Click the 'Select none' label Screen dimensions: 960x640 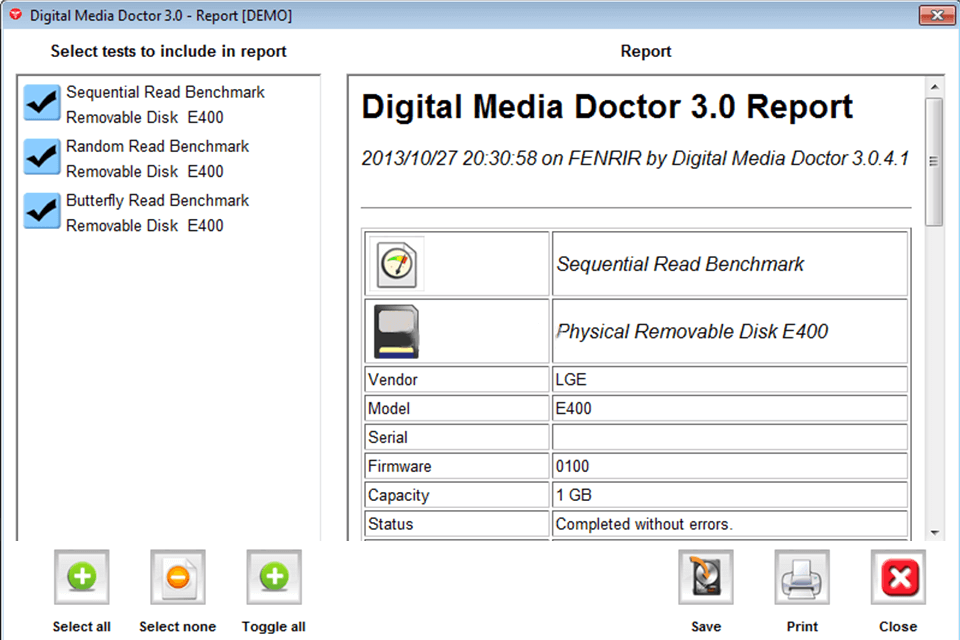tap(178, 627)
